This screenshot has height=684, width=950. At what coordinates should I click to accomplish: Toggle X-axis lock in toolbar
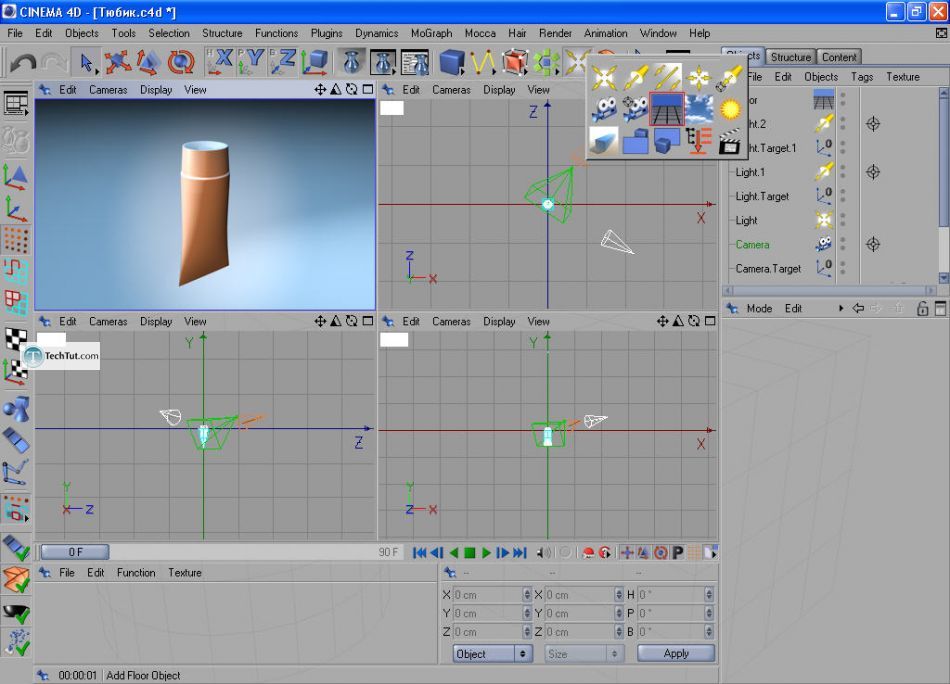tap(220, 62)
